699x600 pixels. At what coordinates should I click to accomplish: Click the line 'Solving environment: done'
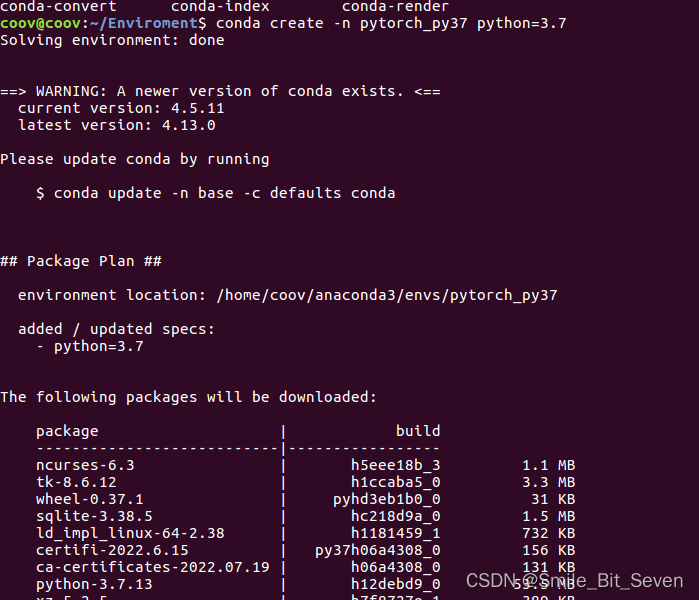112,40
